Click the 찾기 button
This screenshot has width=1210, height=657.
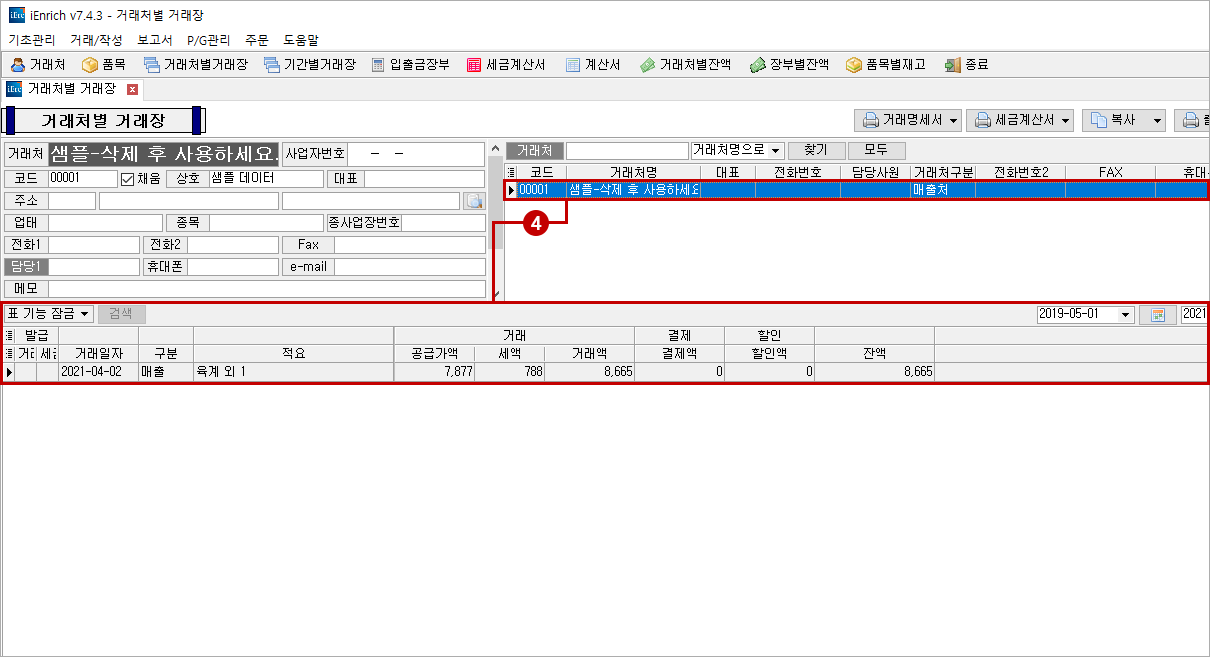point(815,150)
